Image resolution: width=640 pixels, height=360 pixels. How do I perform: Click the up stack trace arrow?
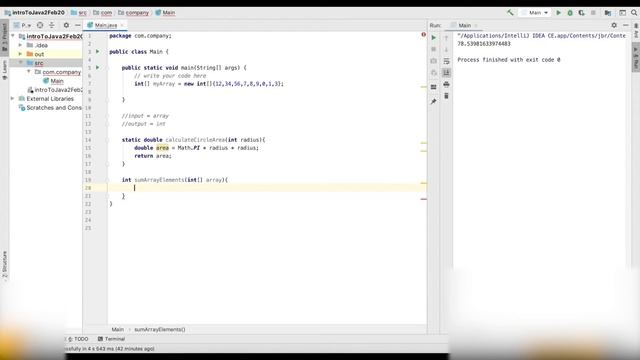click(447, 38)
